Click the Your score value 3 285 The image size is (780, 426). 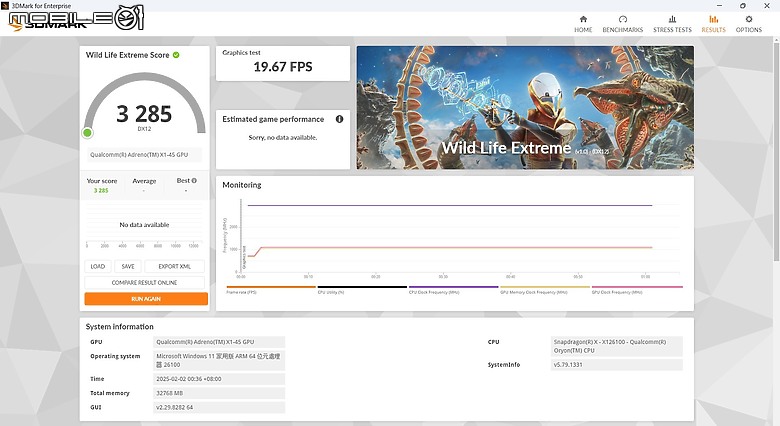[101, 191]
